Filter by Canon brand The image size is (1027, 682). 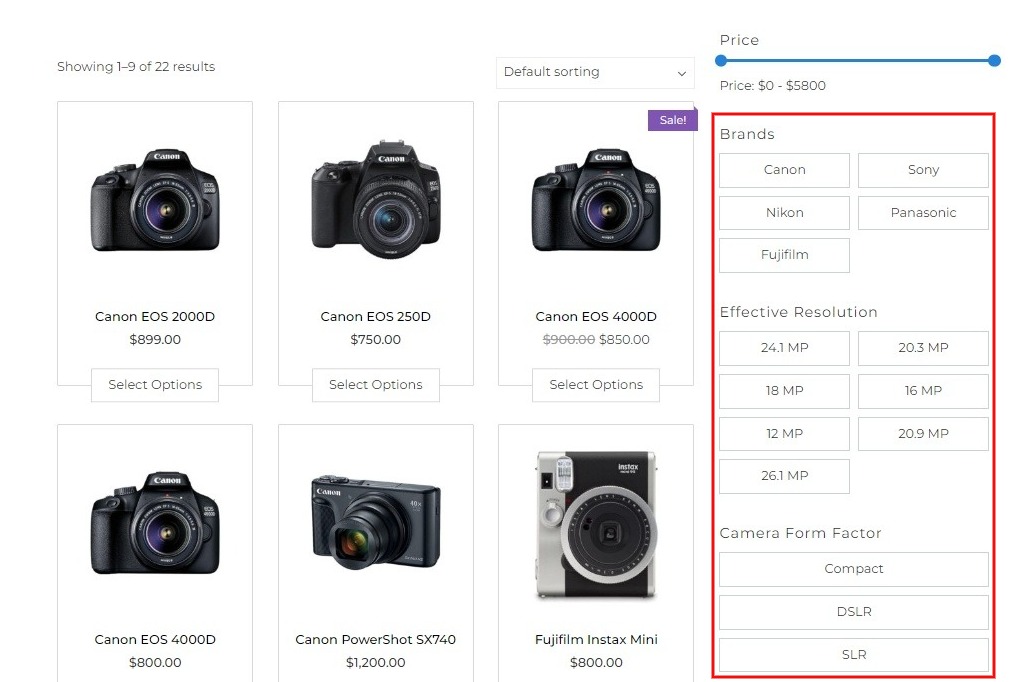pos(784,170)
